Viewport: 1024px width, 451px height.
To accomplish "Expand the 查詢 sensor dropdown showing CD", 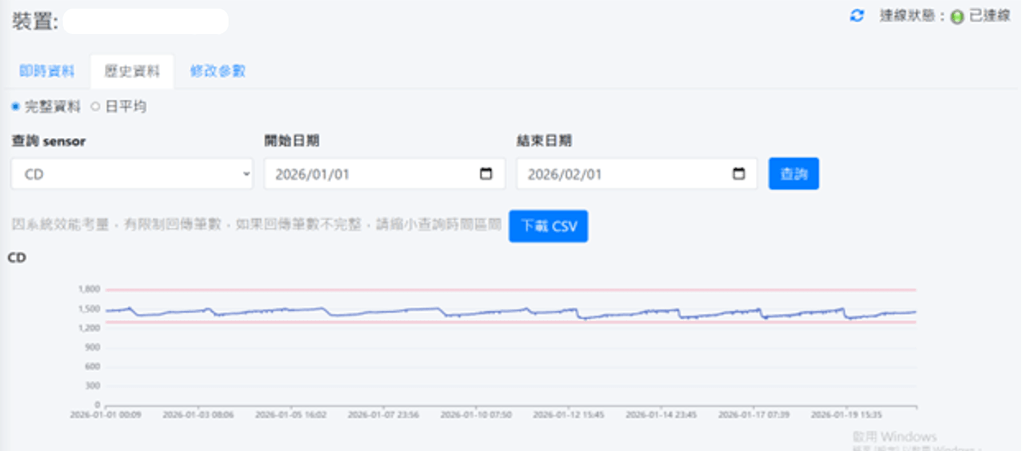I will (132, 174).
